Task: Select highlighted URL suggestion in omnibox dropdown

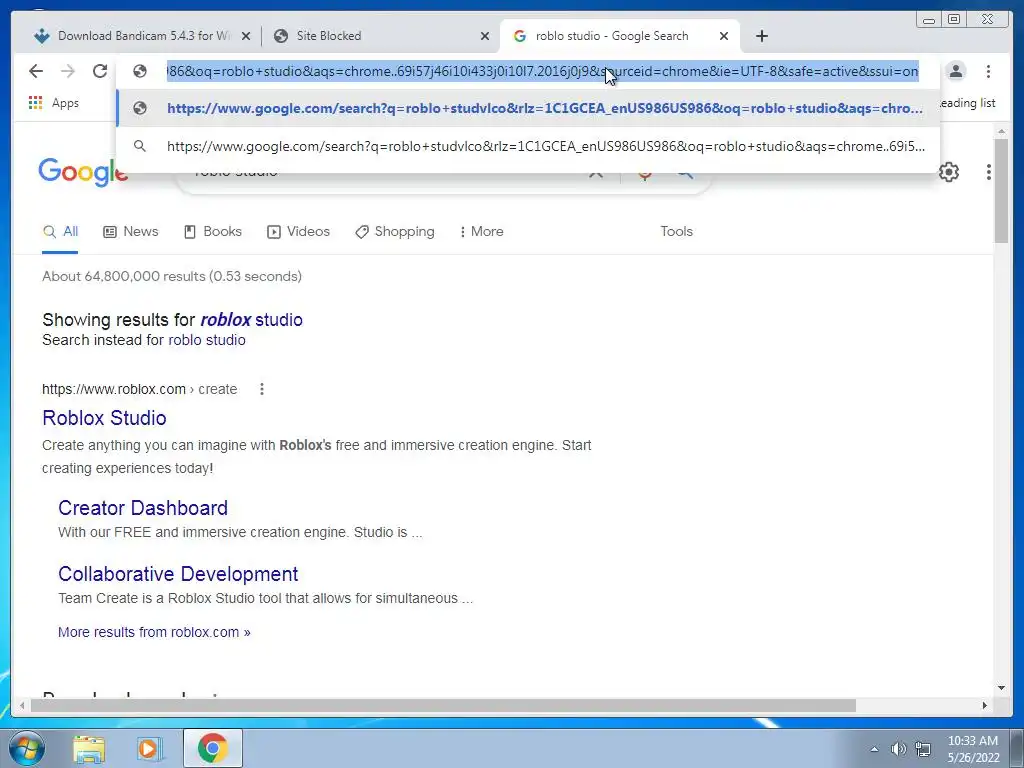Action: tap(528, 108)
